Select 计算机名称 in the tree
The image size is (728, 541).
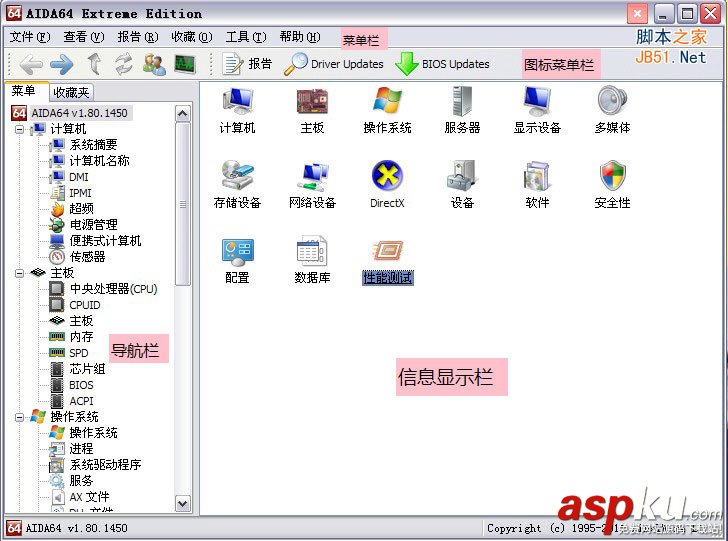[x=90, y=161]
